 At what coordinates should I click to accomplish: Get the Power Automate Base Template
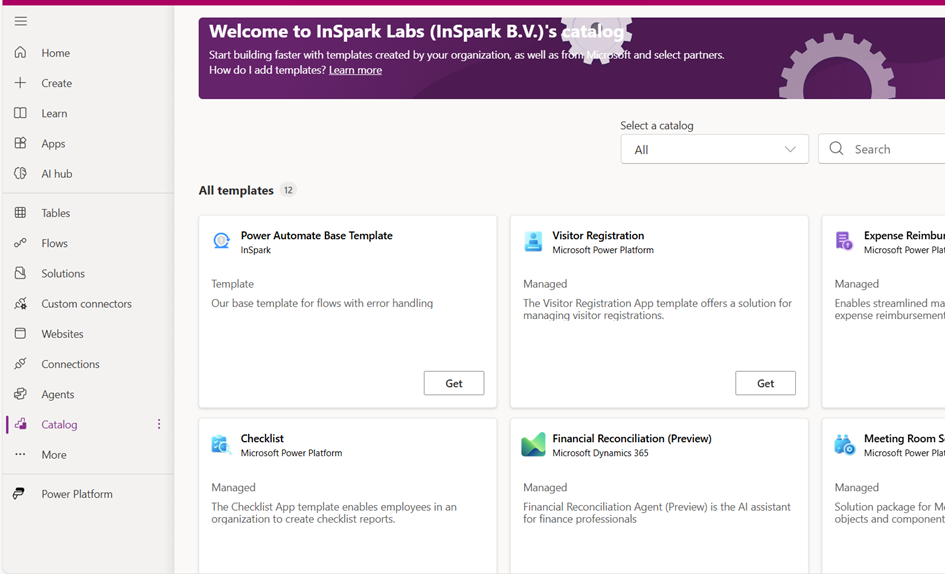[454, 383]
